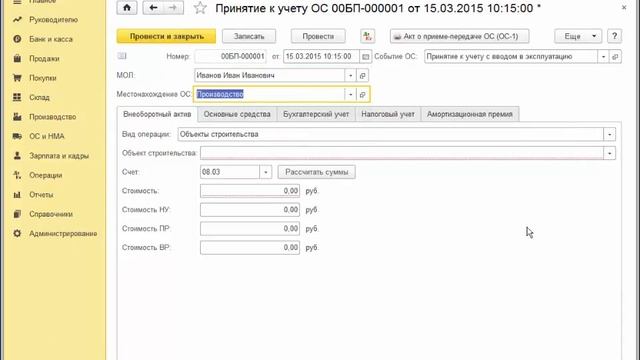Image resolution: width=640 pixels, height=360 pixels.
Task: Open Администрирование gear icon
Action: pos(17,233)
